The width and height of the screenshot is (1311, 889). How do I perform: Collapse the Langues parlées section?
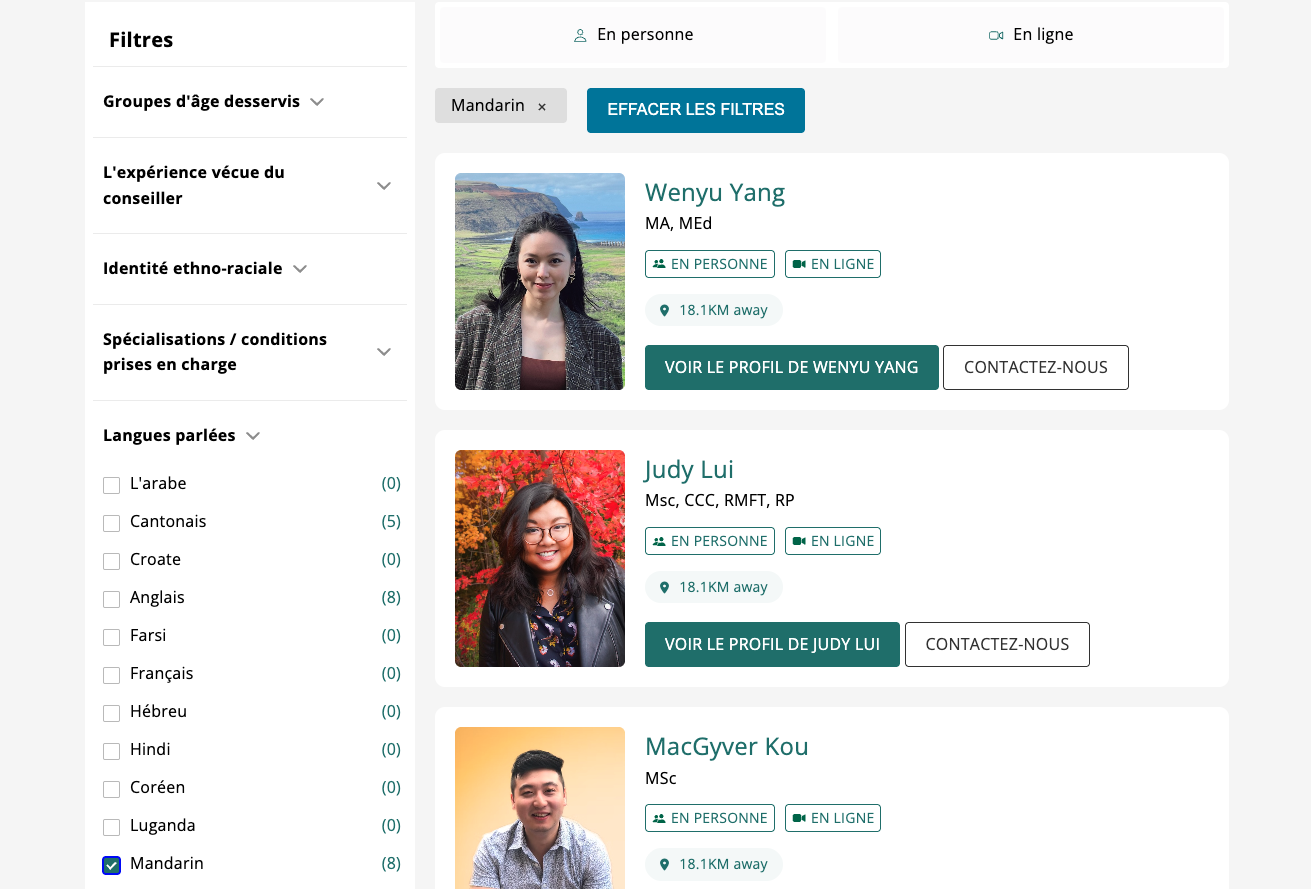click(252, 436)
